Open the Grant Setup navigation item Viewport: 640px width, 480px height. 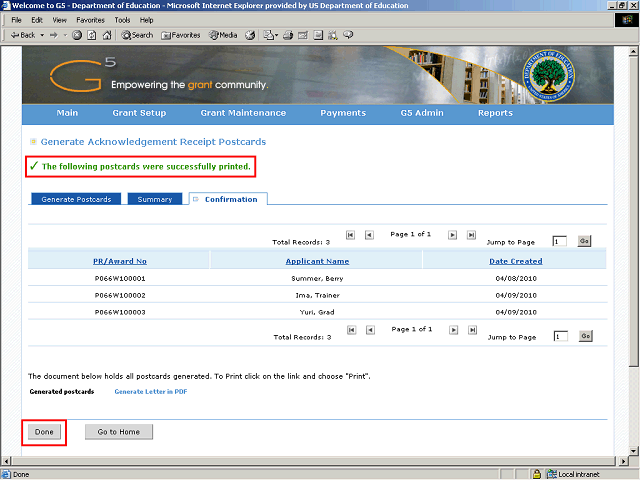139,113
